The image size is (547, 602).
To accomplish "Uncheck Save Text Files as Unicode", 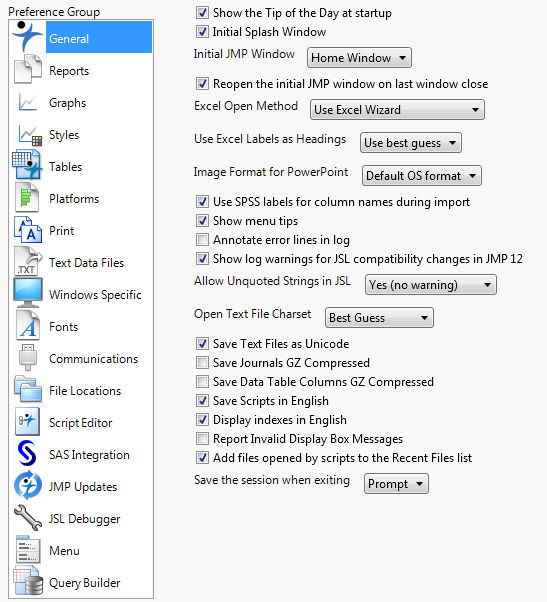I will point(202,344).
